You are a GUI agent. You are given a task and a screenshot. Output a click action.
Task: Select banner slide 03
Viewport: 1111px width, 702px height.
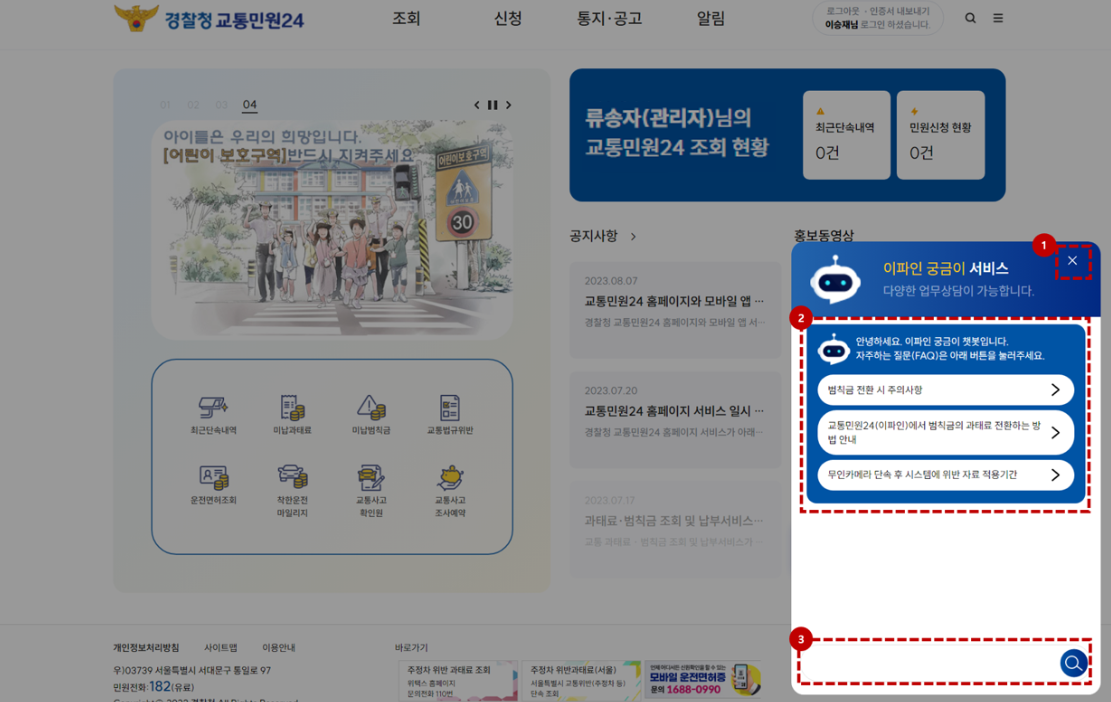coord(221,105)
